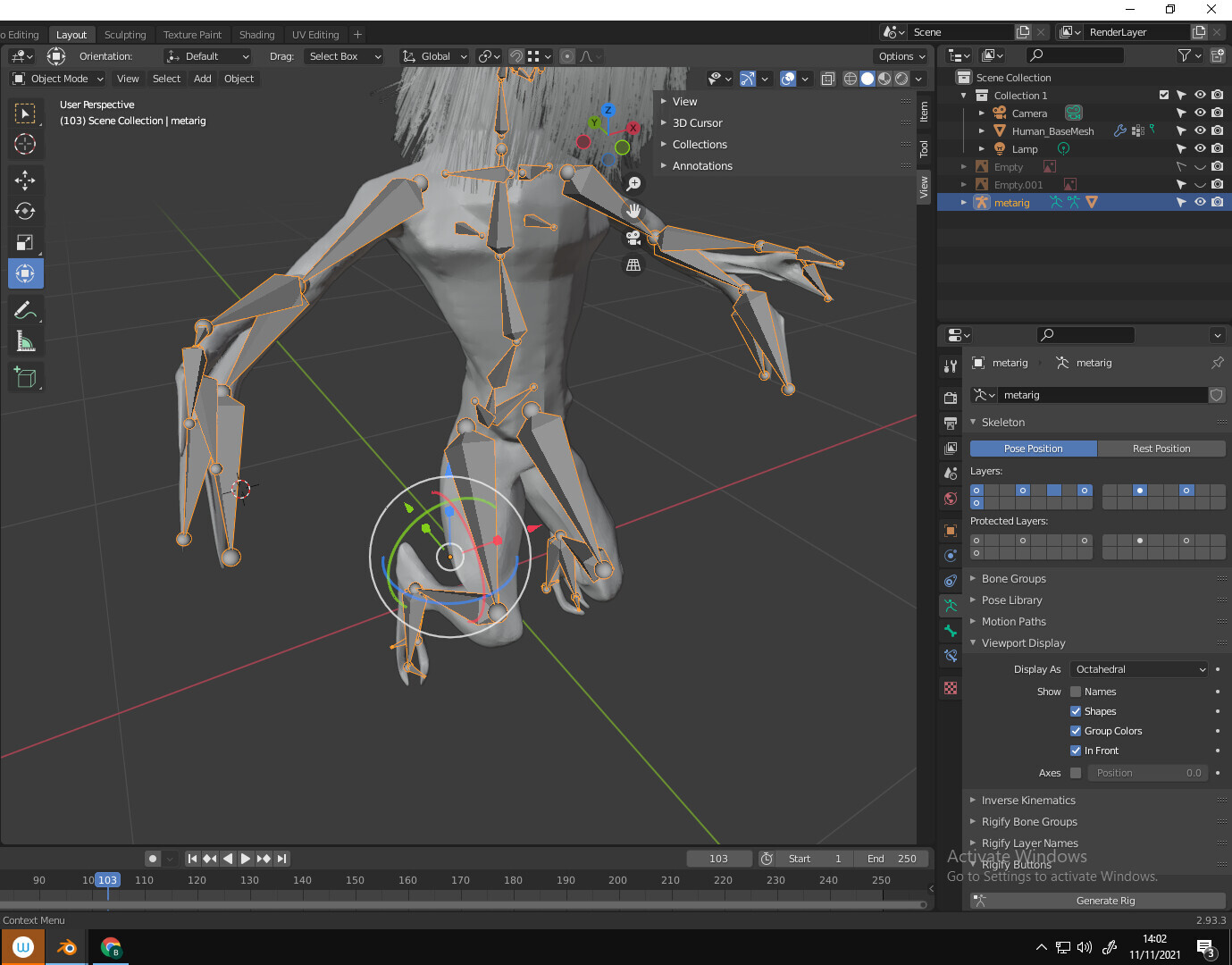The width and height of the screenshot is (1232, 965).
Task: Open the Transform Orientation dropdown showing Global
Action: [434, 56]
